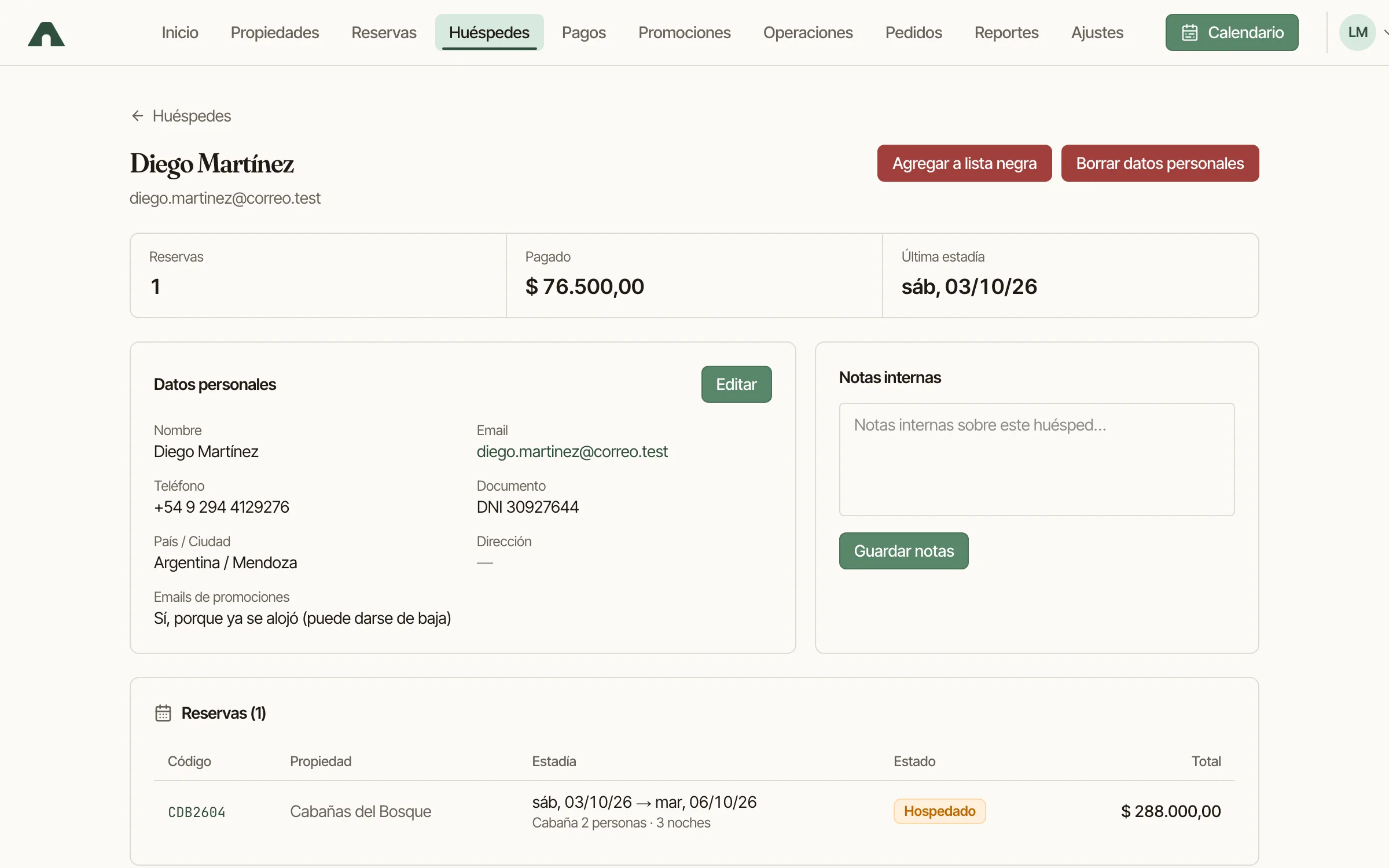
Task: Switch to the Reservas nav tab
Action: pos(384,32)
